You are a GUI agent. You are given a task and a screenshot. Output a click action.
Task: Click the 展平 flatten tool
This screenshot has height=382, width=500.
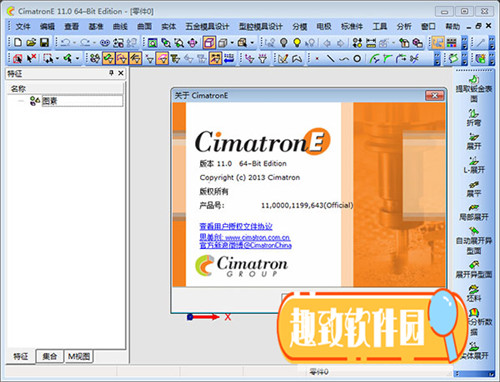(x=474, y=188)
